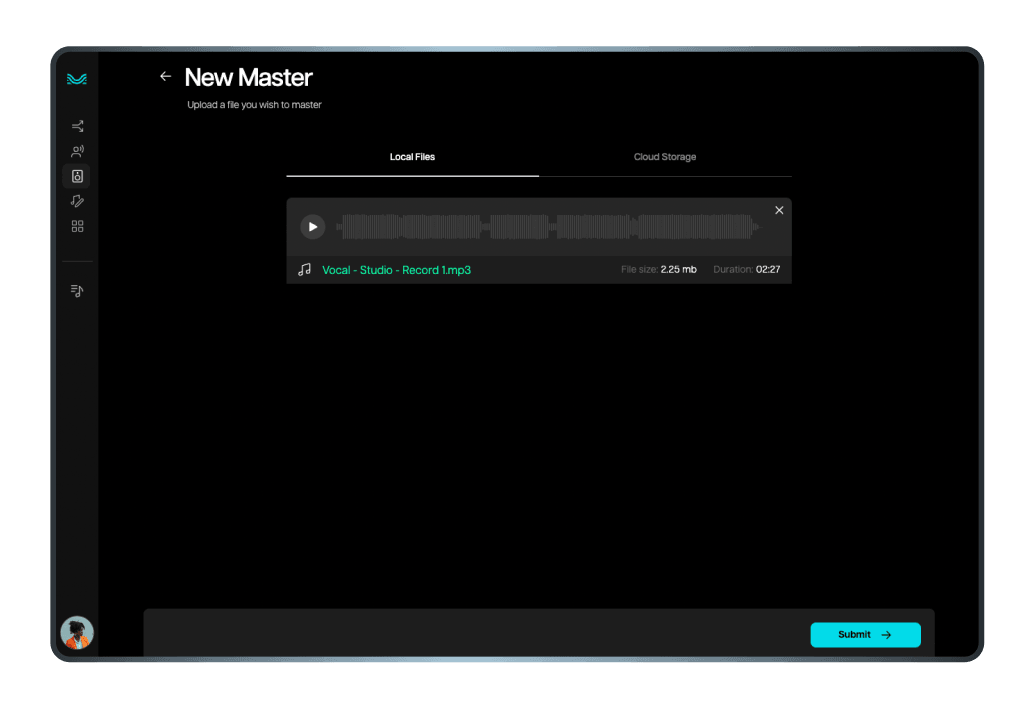
Task: Switch to the Local Files tab
Action: point(412,157)
